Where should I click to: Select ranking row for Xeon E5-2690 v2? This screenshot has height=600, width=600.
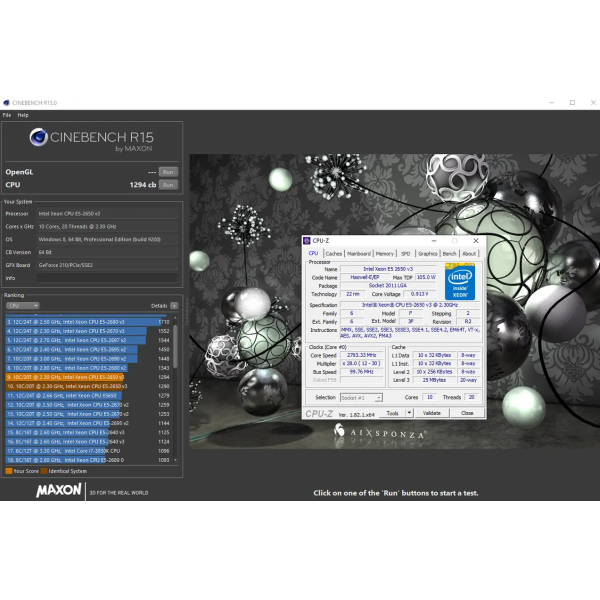point(88,359)
